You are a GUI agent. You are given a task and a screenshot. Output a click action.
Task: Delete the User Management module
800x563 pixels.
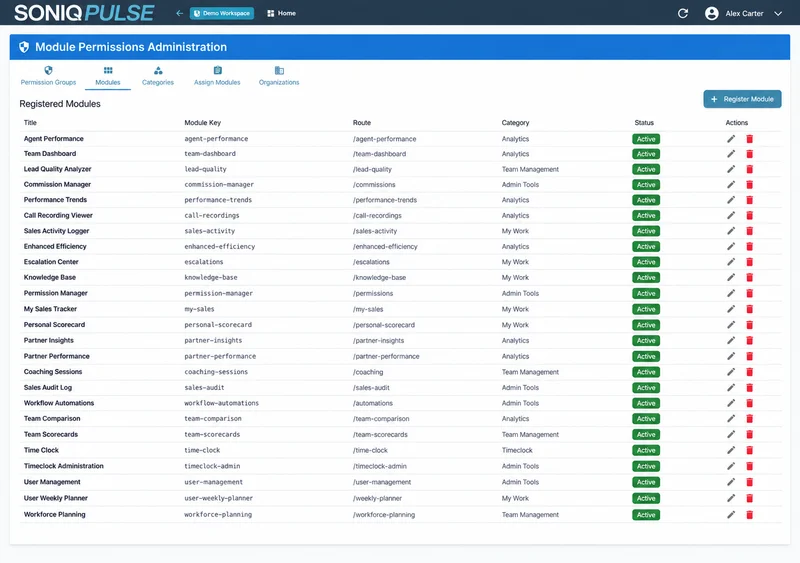pos(749,482)
